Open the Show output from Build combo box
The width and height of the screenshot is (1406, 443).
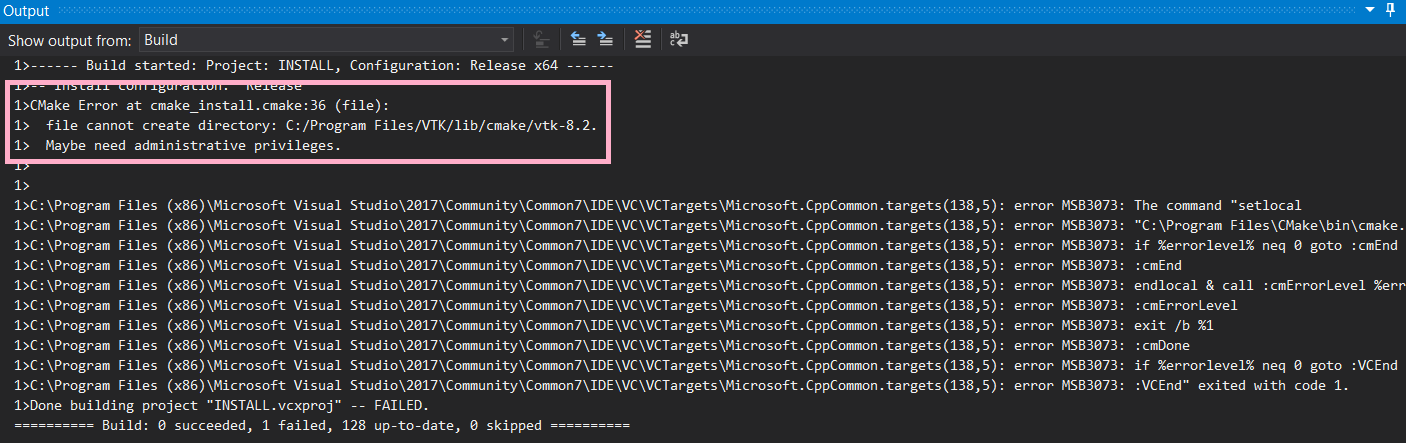click(327, 40)
